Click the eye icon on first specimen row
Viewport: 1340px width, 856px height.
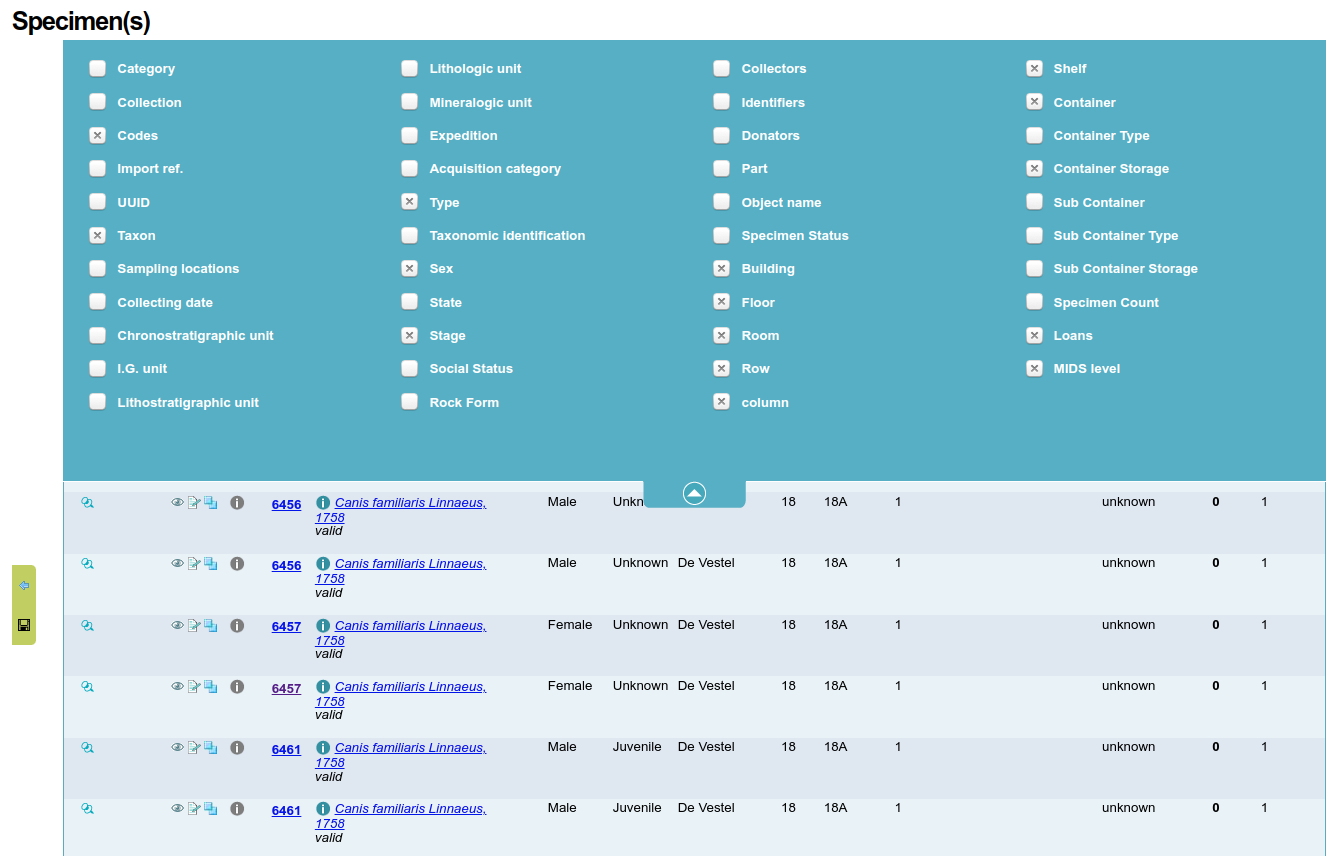(x=177, y=502)
